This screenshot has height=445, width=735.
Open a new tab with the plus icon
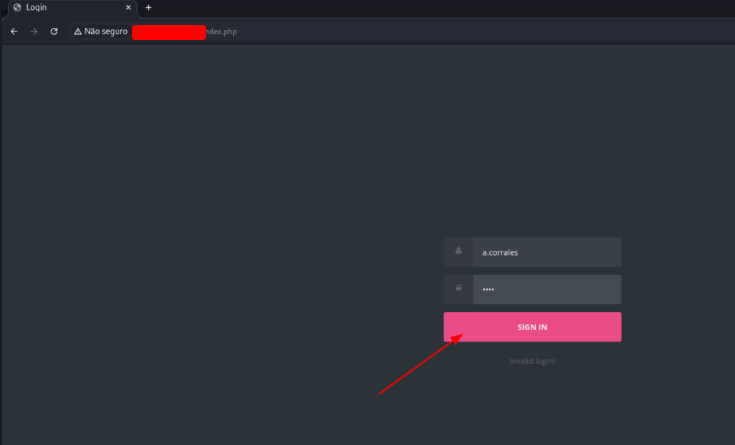point(148,7)
